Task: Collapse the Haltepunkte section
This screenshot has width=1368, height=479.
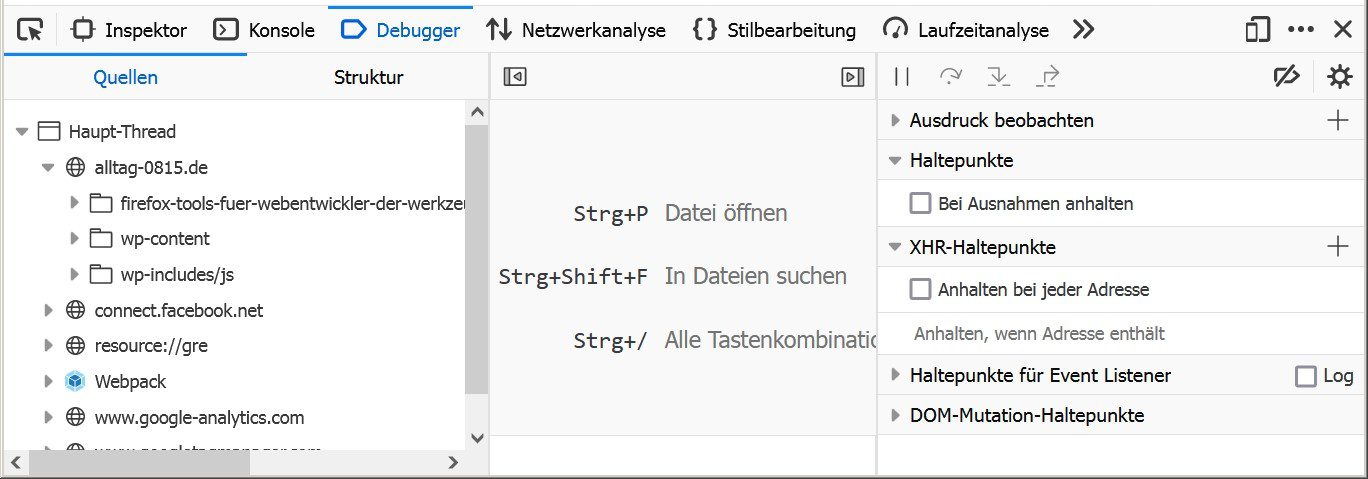Action: [895, 161]
